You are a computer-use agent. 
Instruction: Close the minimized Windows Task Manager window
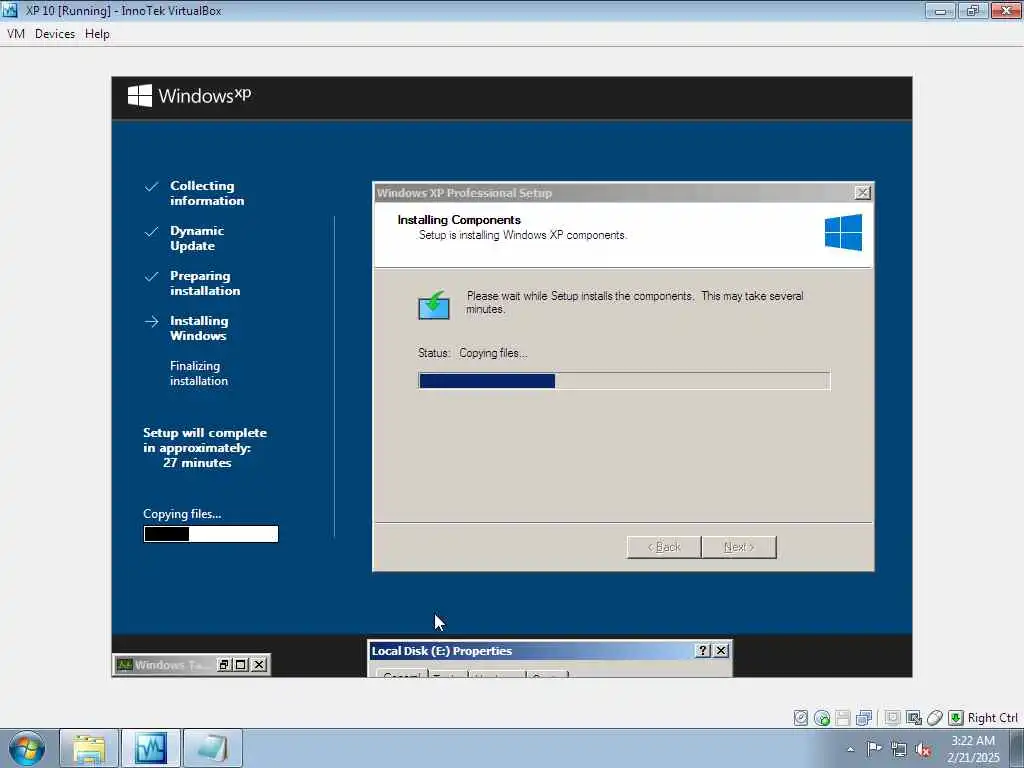[259, 665]
